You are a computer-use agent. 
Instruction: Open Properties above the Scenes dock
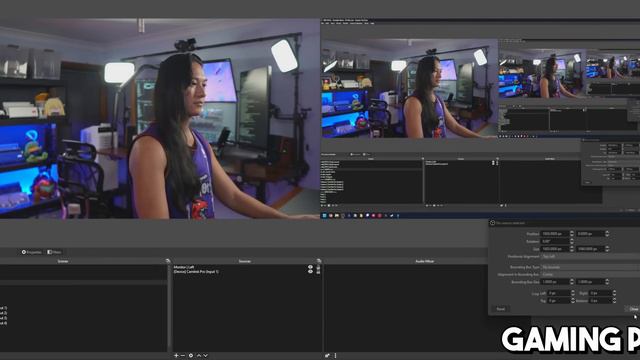[31, 252]
